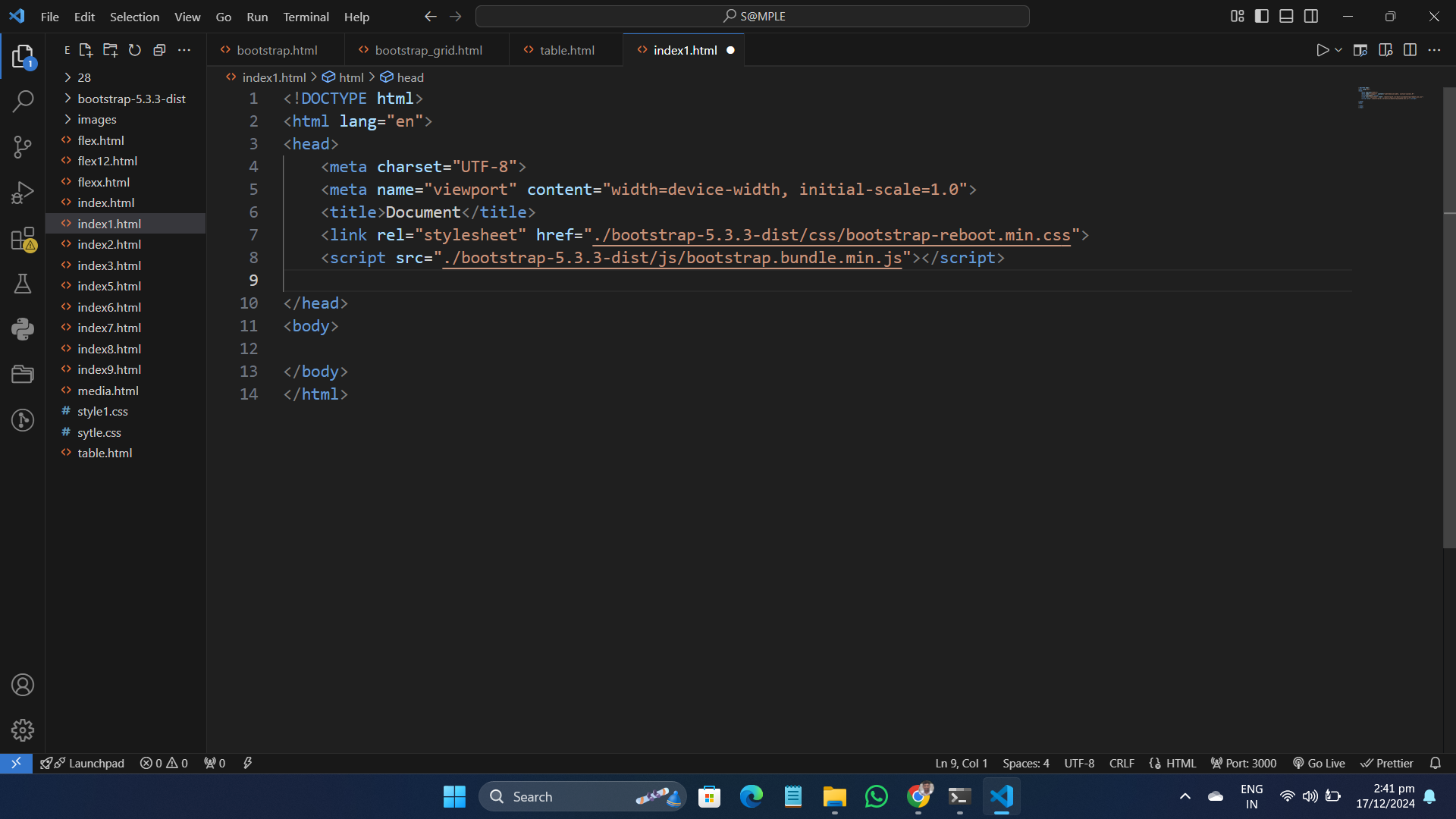Open the Search view in activity bar
The height and width of the screenshot is (819, 1456).
click(x=23, y=101)
